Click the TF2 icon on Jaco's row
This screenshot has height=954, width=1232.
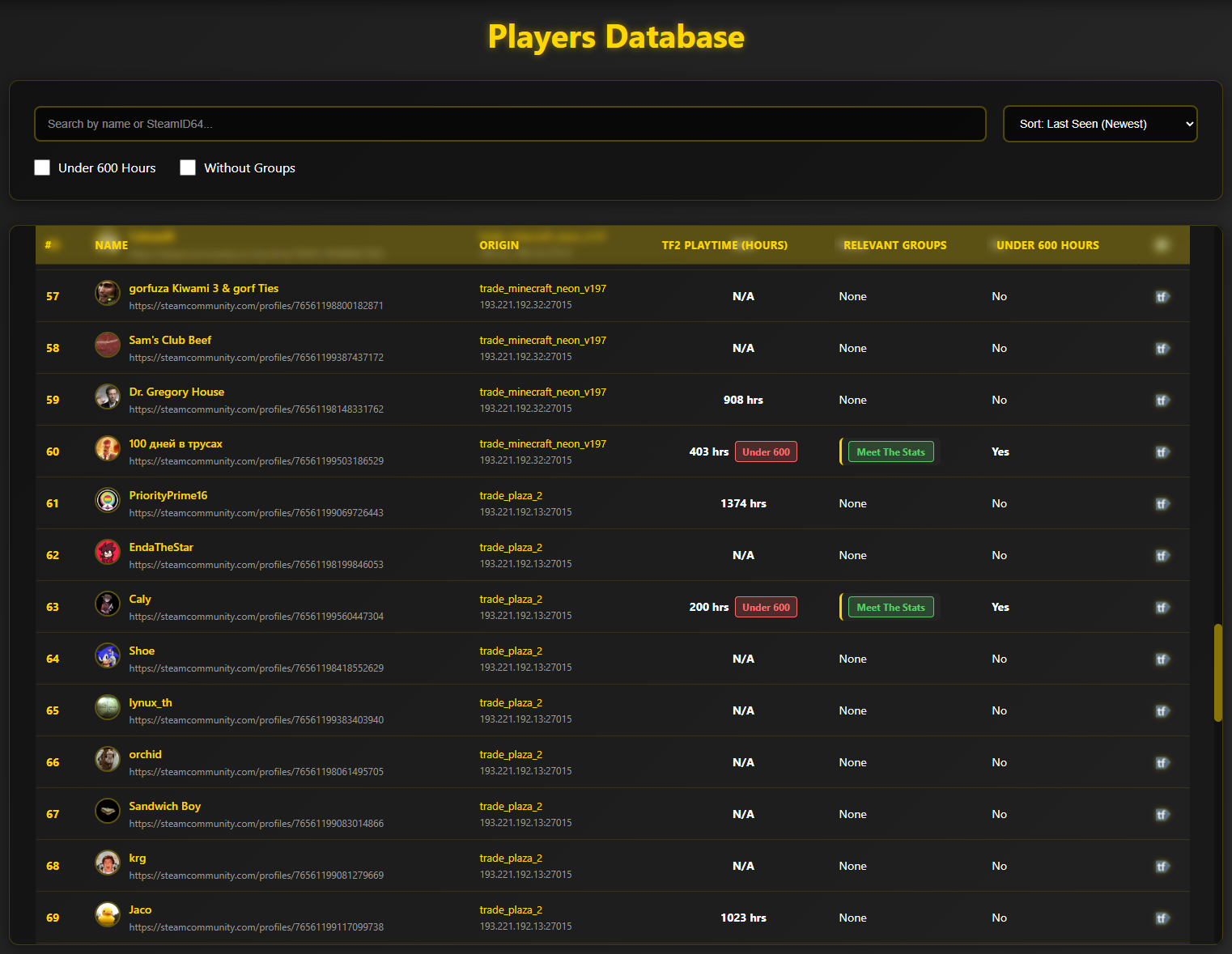[1162, 918]
